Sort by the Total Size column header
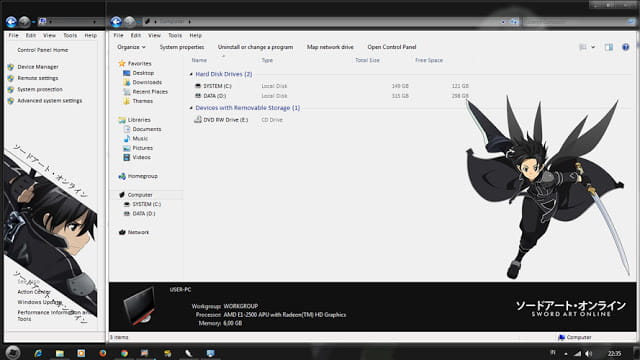This screenshot has width=640, height=360. click(x=367, y=60)
